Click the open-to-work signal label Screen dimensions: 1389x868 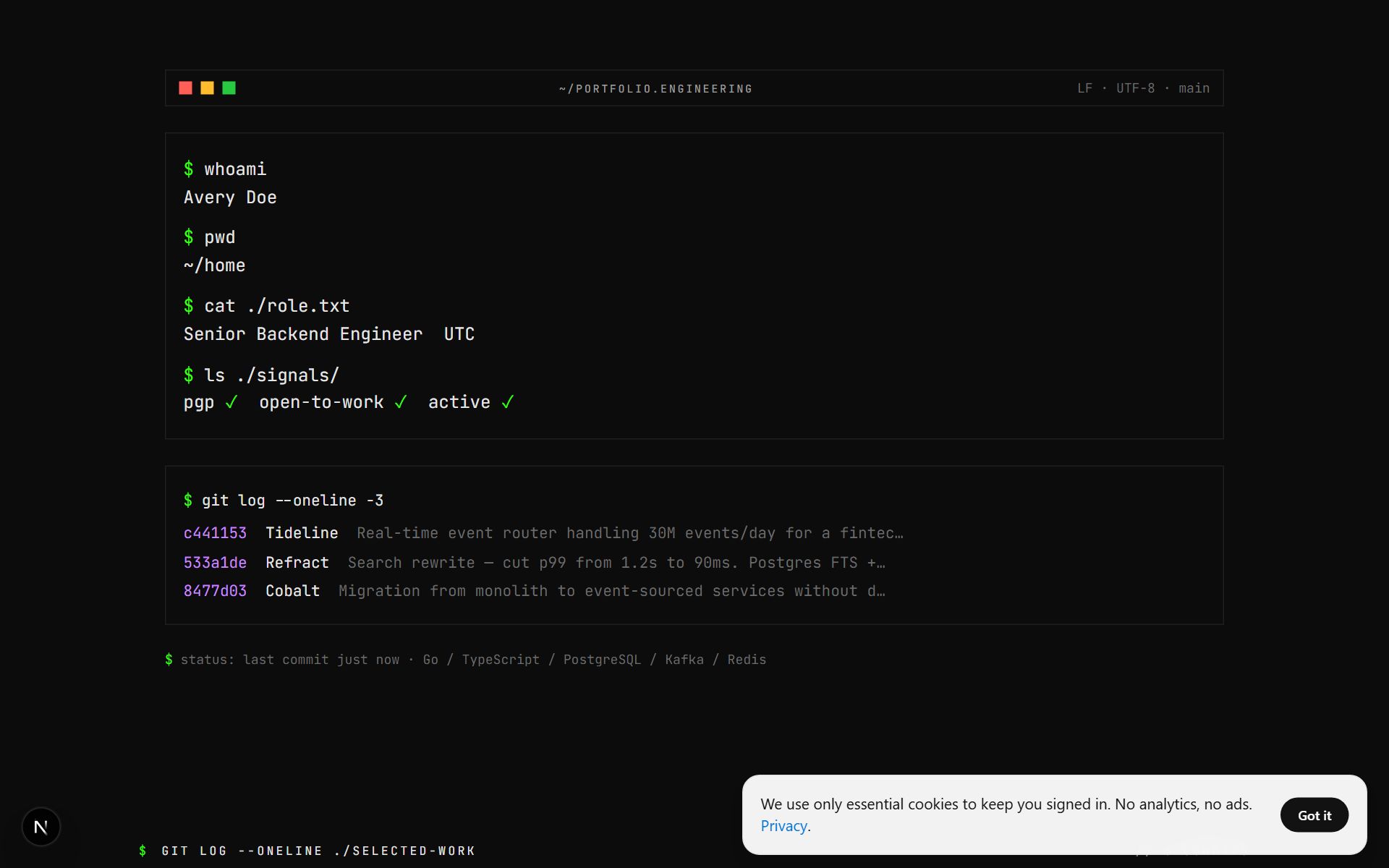pos(321,402)
